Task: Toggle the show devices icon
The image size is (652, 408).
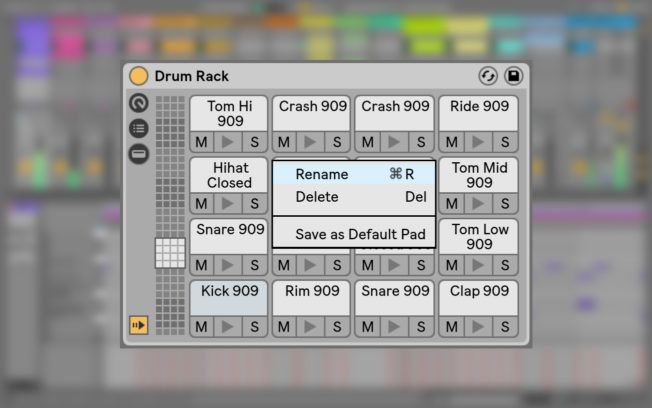Action: [x=139, y=154]
